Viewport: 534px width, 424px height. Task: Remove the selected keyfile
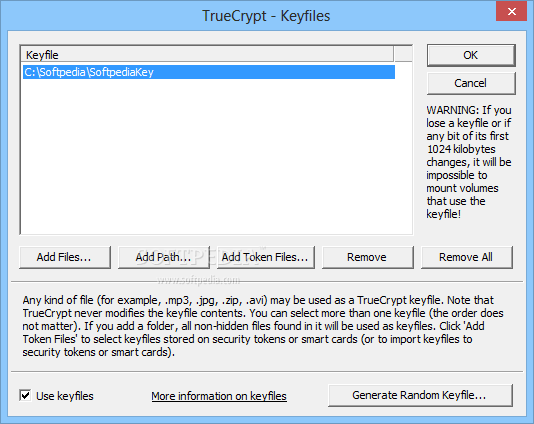coord(367,257)
